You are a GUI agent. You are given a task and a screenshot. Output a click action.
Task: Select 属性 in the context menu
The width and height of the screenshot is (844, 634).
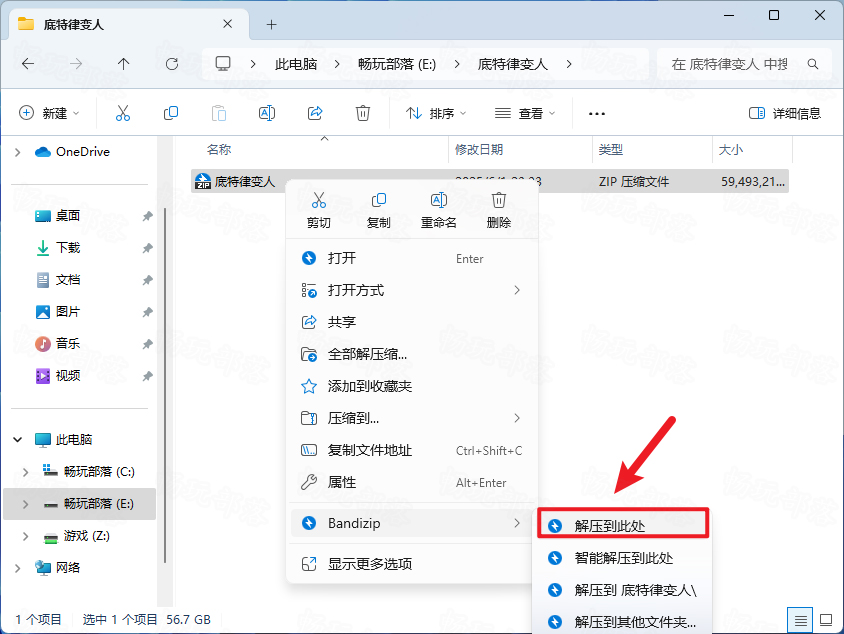click(412, 482)
